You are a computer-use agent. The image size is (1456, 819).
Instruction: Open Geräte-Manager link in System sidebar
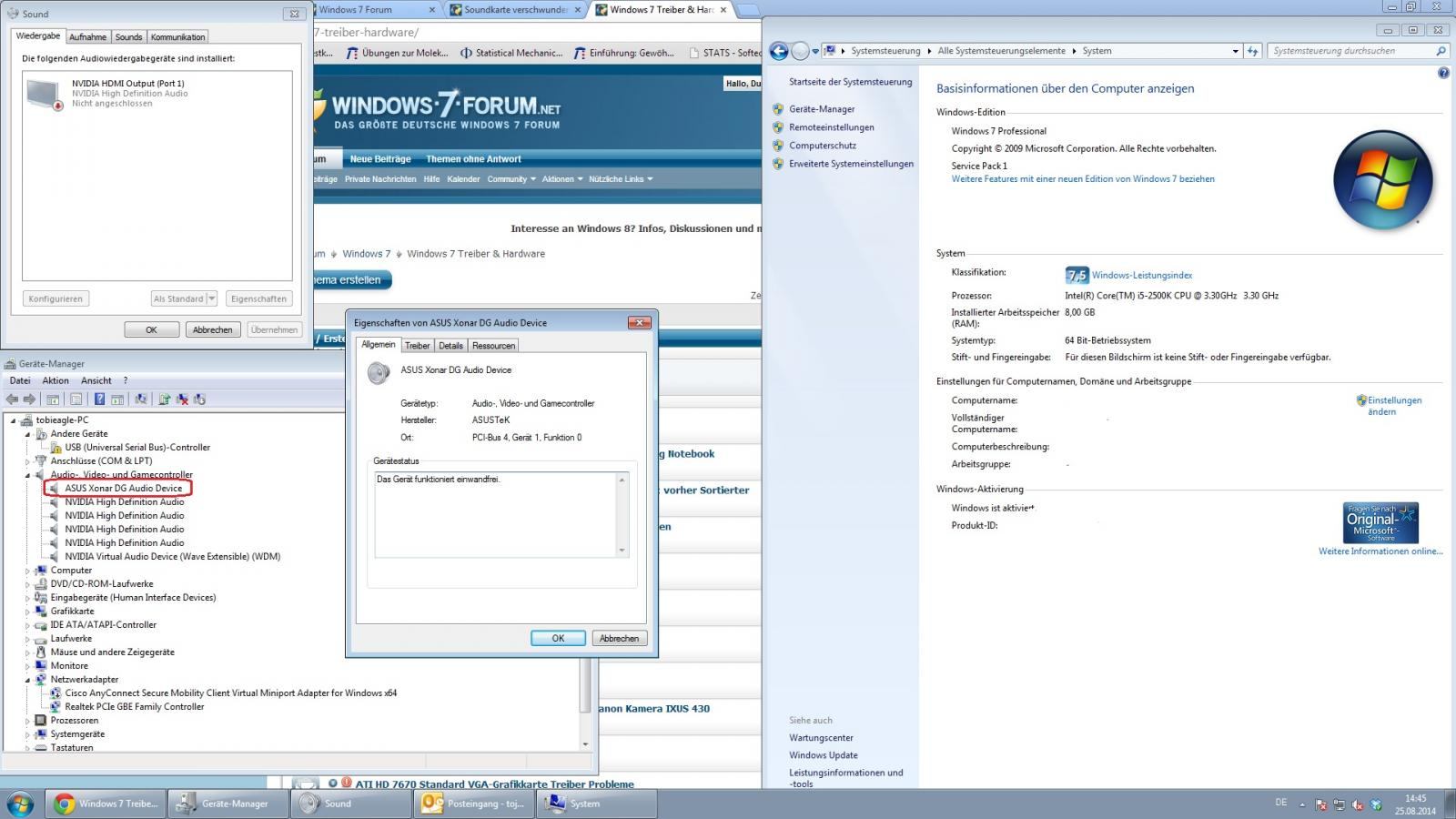point(822,109)
